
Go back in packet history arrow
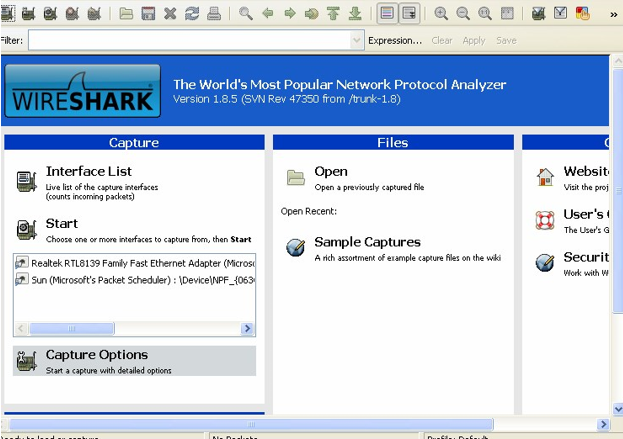(x=268, y=14)
